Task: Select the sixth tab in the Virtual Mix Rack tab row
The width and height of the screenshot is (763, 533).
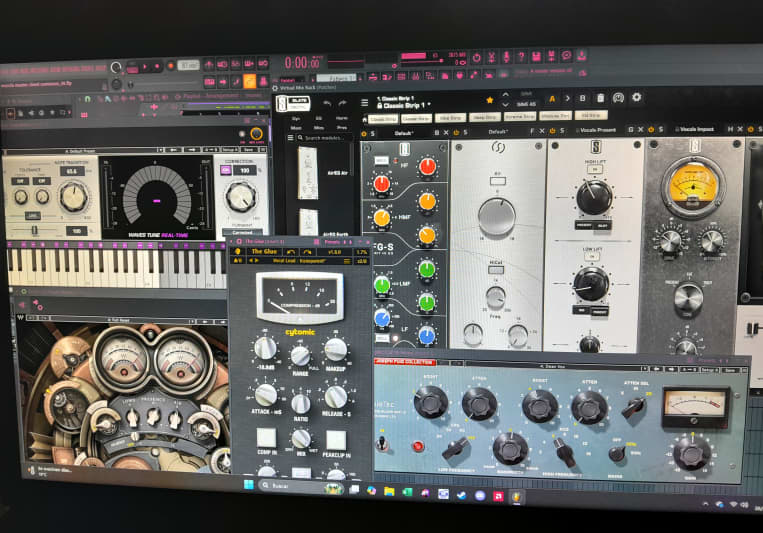Action: pyautogui.click(x=555, y=116)
